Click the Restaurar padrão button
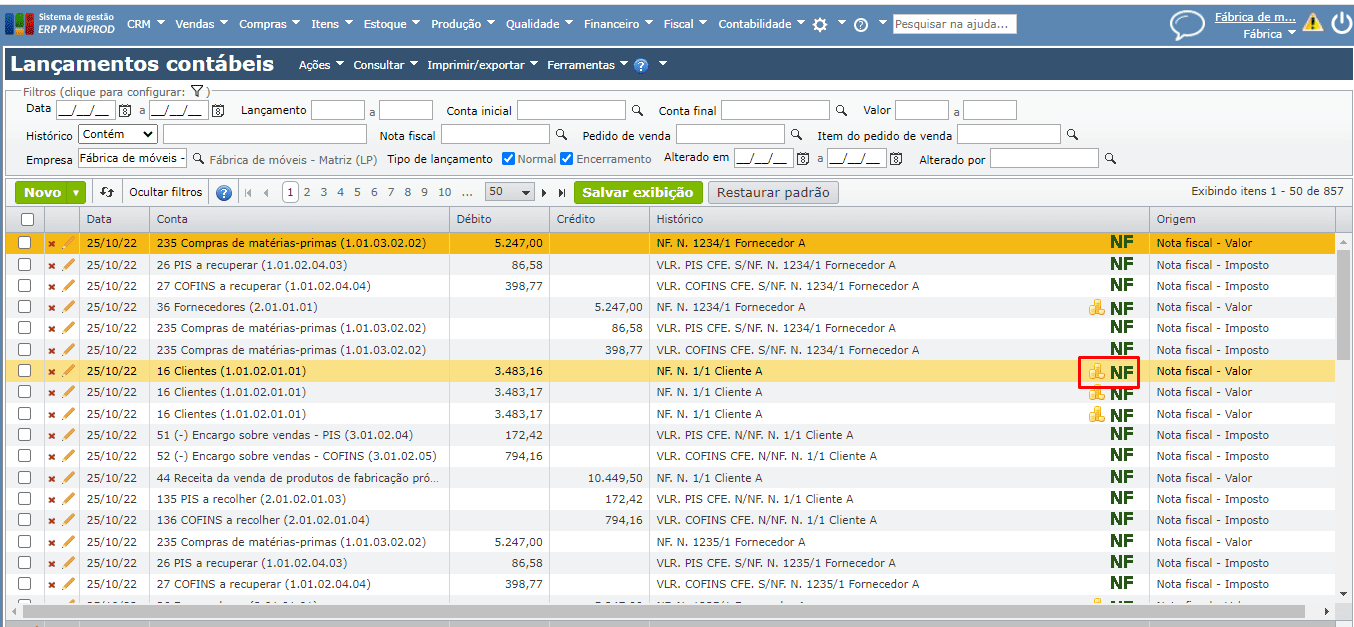The width and height of the screenshot is (1354, 627). tap(773, 192)
